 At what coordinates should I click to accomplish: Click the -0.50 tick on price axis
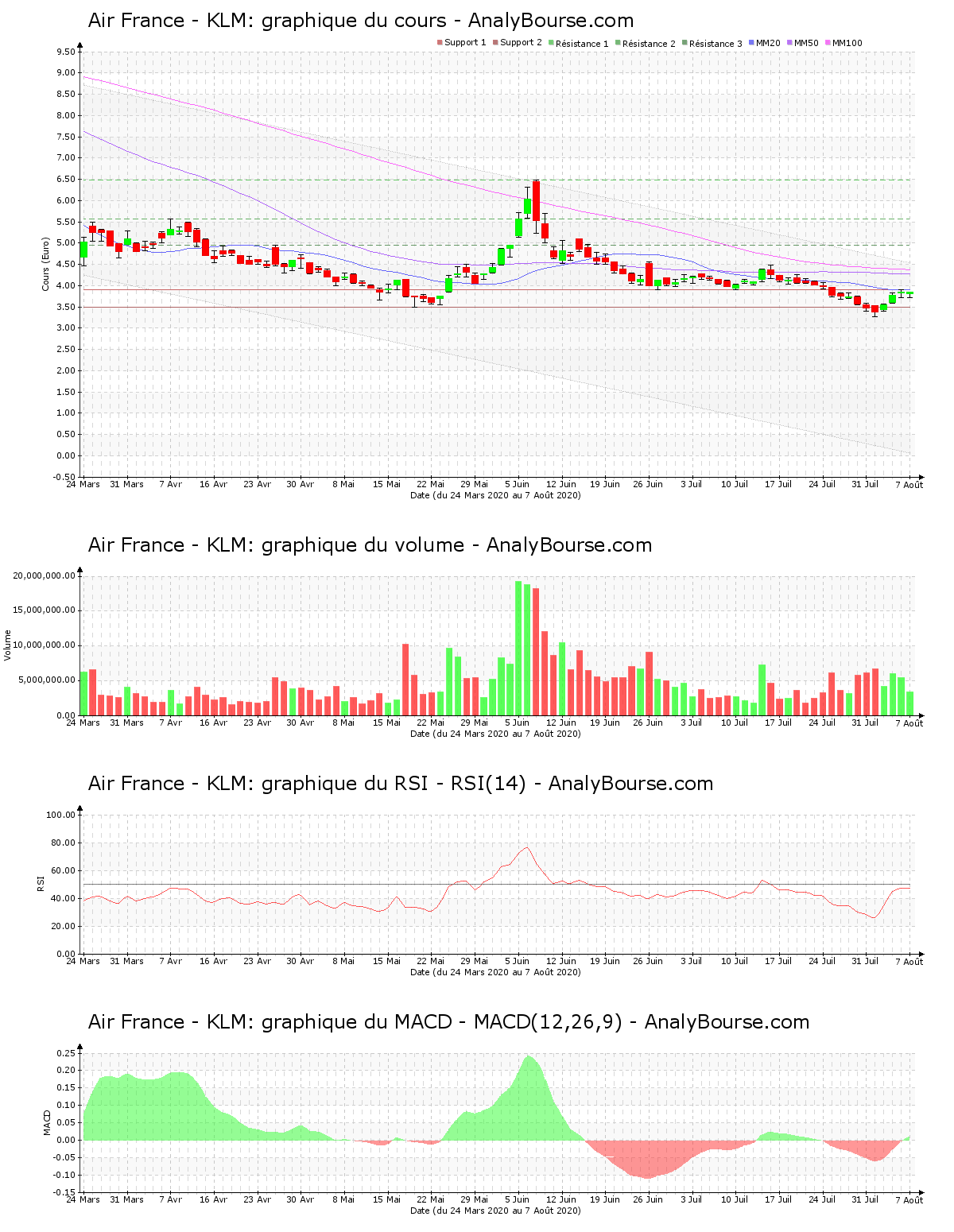click(64, 477)
